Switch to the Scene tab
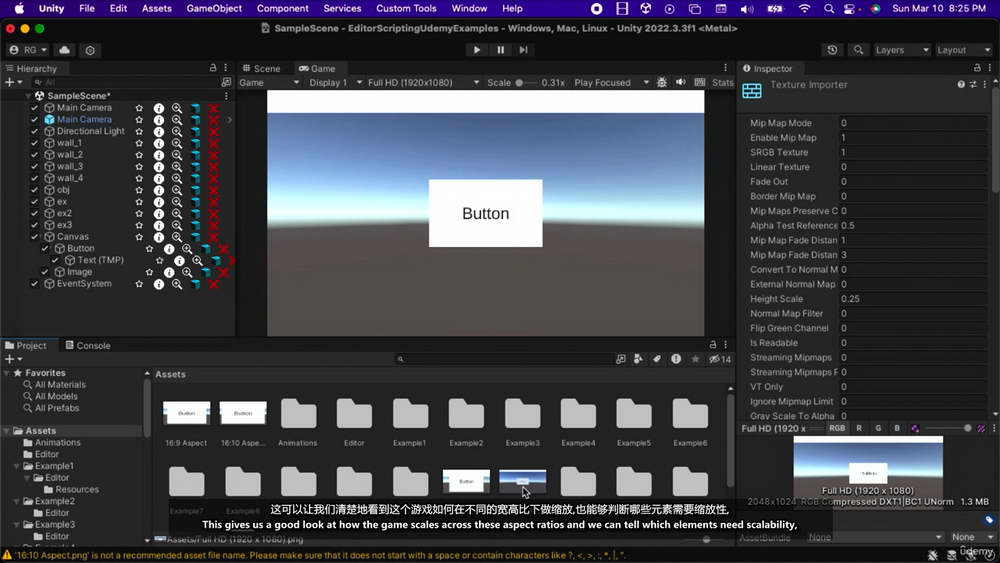Viewport: 1000px width, 563px height. (261, 68)
